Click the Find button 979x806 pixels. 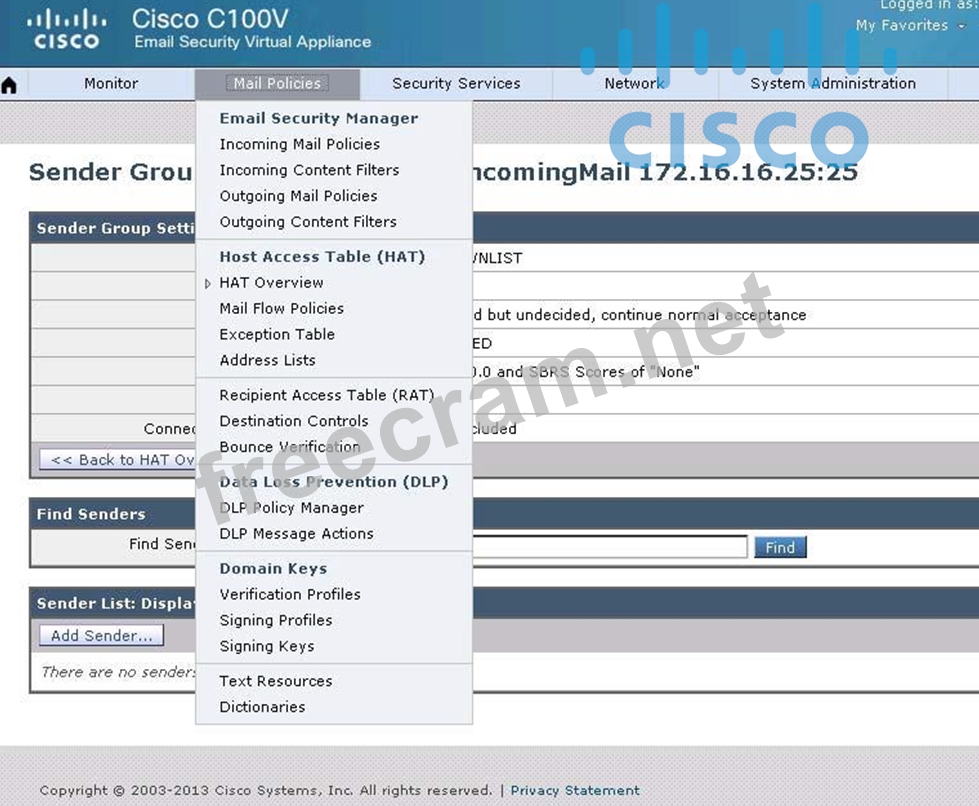(x=779, y=547)
